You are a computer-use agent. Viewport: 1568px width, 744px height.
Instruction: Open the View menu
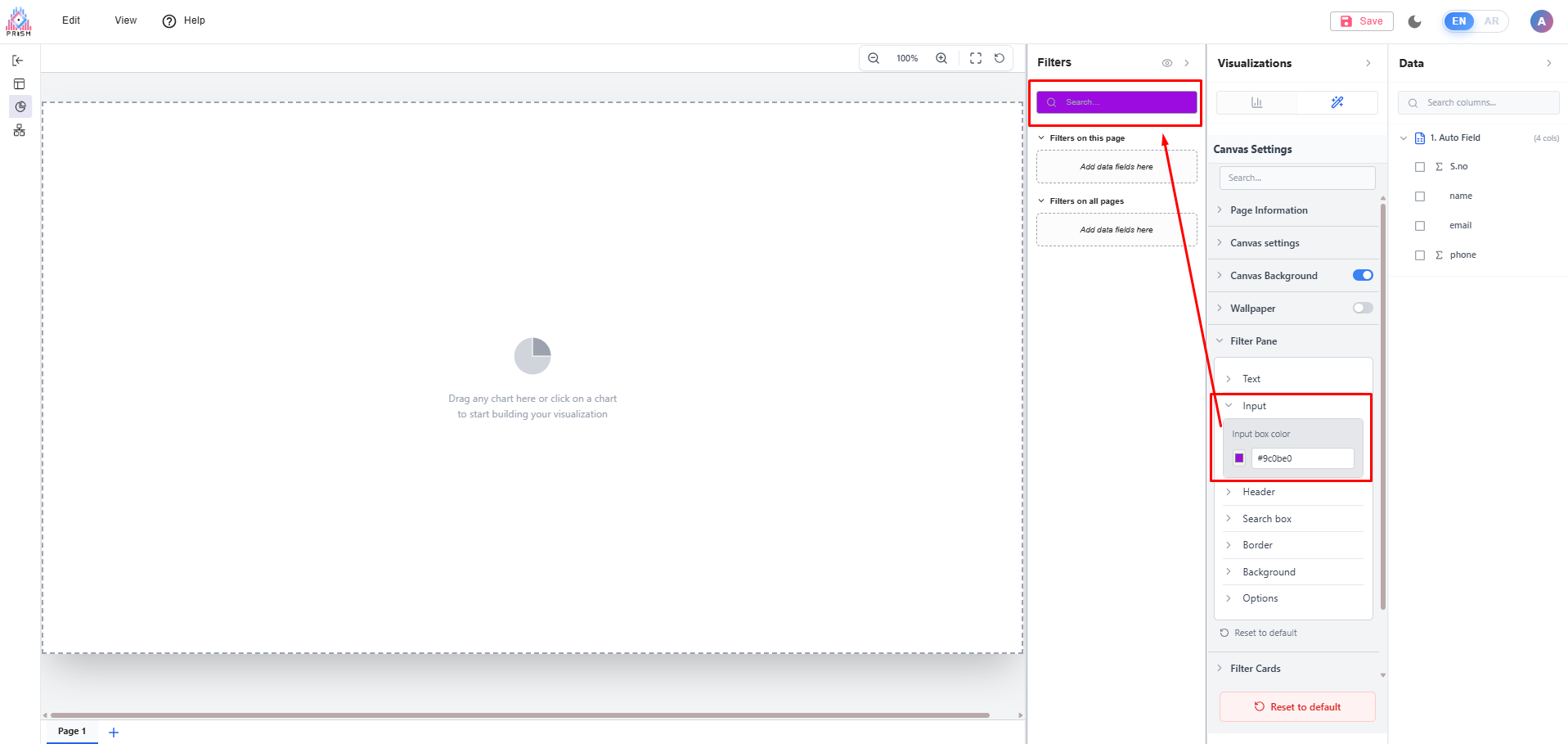(125, 20)
